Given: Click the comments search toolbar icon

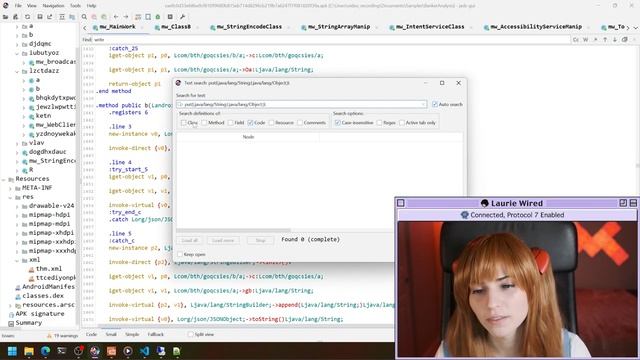Looking at the screenshot, I should pos(104,17).
